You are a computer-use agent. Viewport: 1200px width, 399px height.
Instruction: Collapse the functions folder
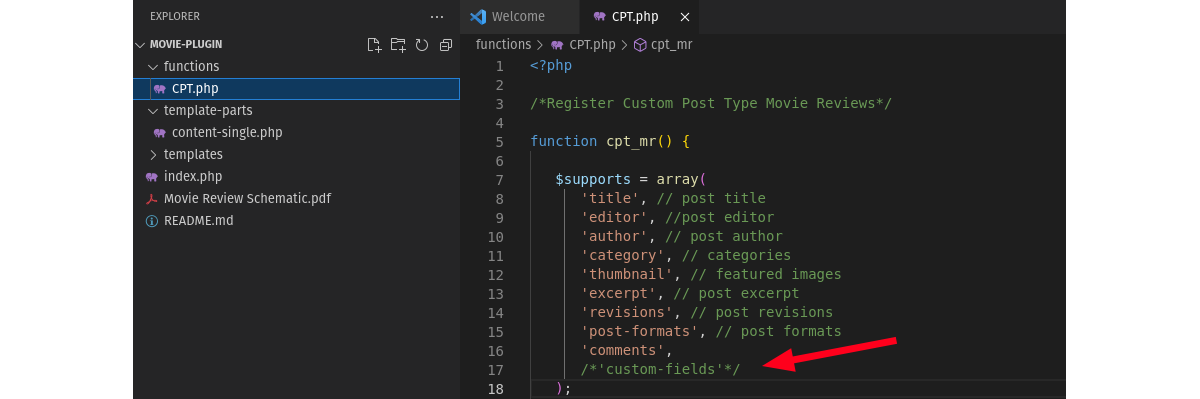point(153,66)
